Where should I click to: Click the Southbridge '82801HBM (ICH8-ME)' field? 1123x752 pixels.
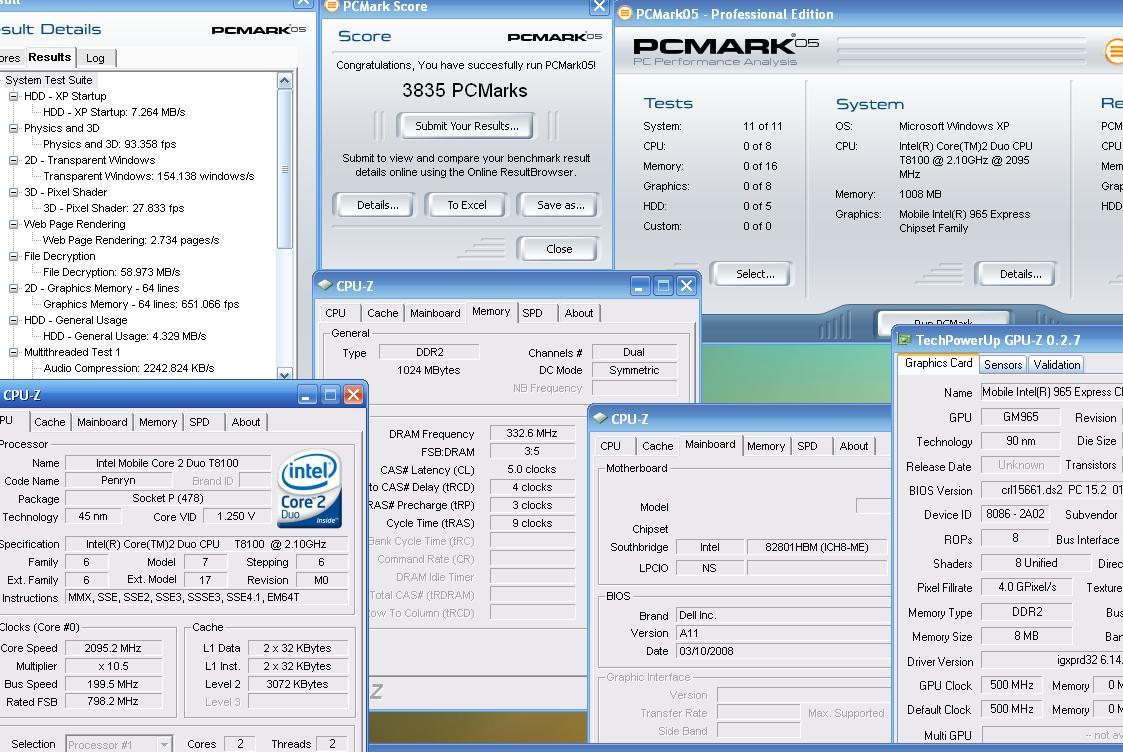[x=816, y=547]
